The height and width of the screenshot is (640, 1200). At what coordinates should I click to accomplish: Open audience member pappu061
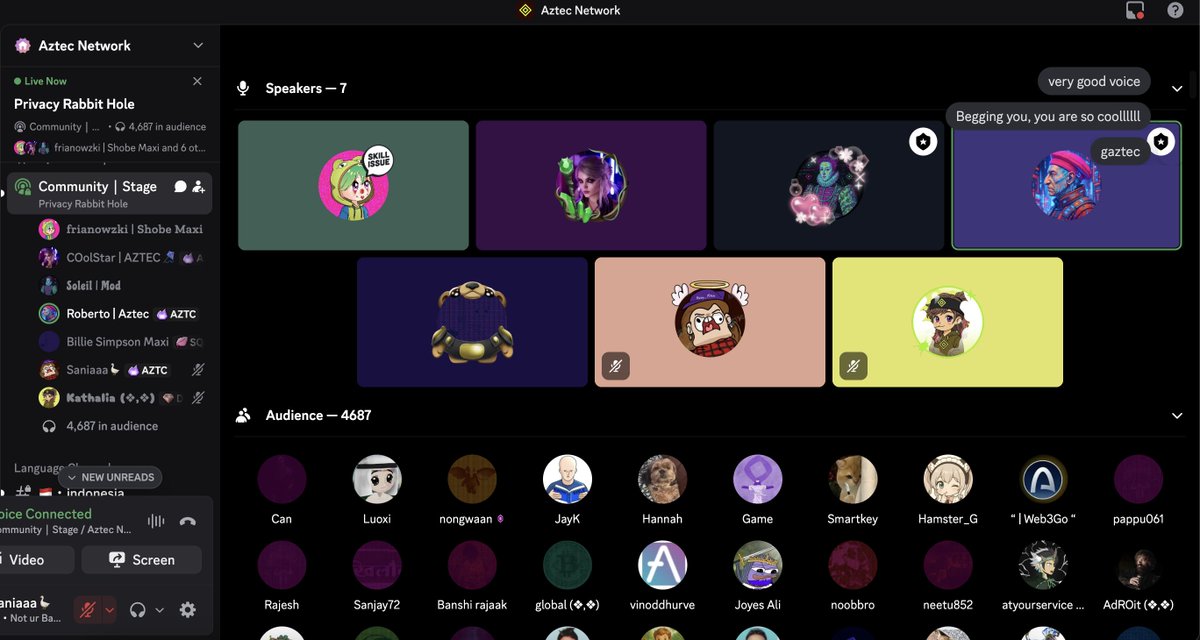(1138, 490)
